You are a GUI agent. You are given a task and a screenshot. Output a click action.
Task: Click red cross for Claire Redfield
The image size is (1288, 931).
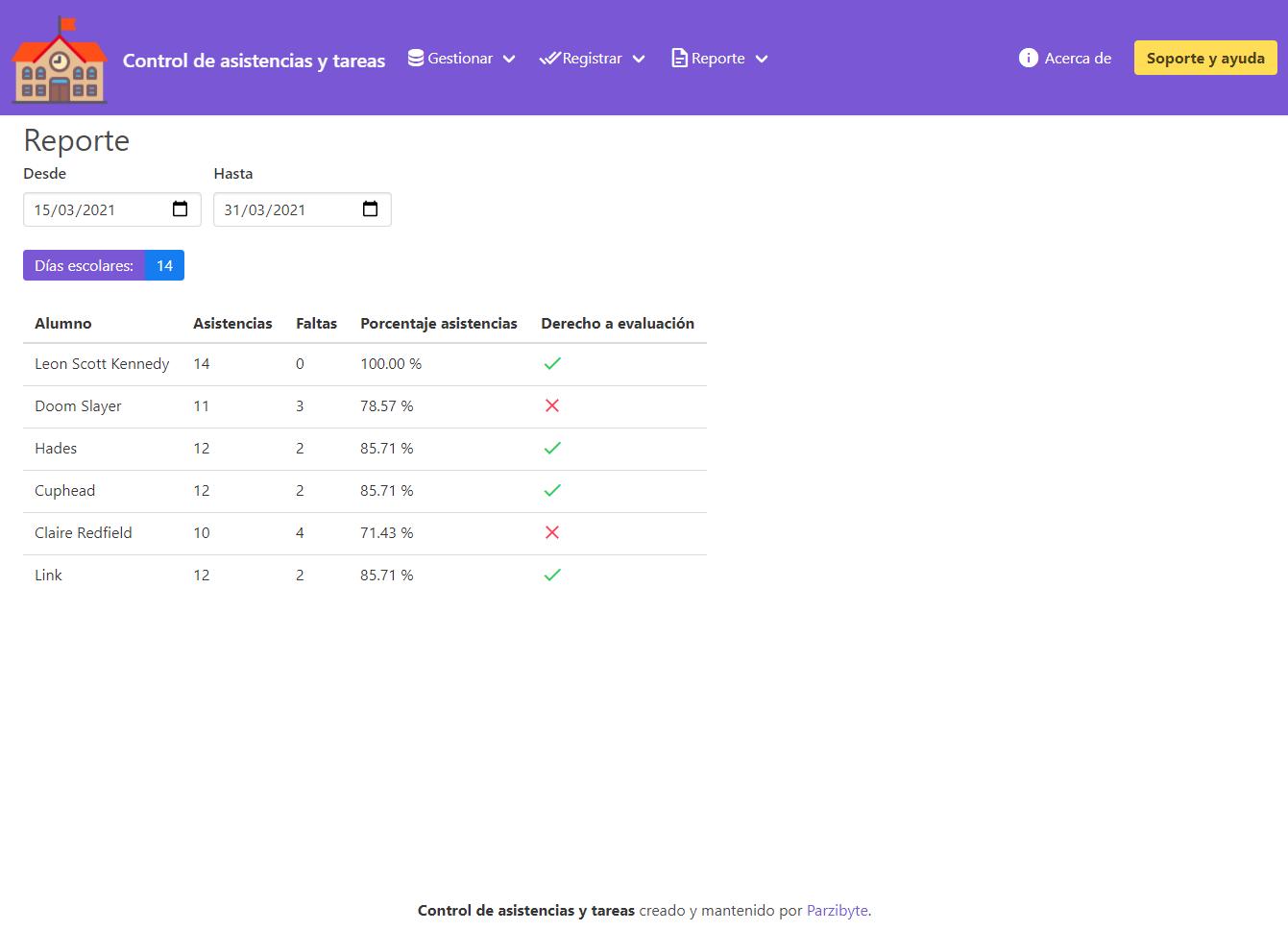pos(552,533)
